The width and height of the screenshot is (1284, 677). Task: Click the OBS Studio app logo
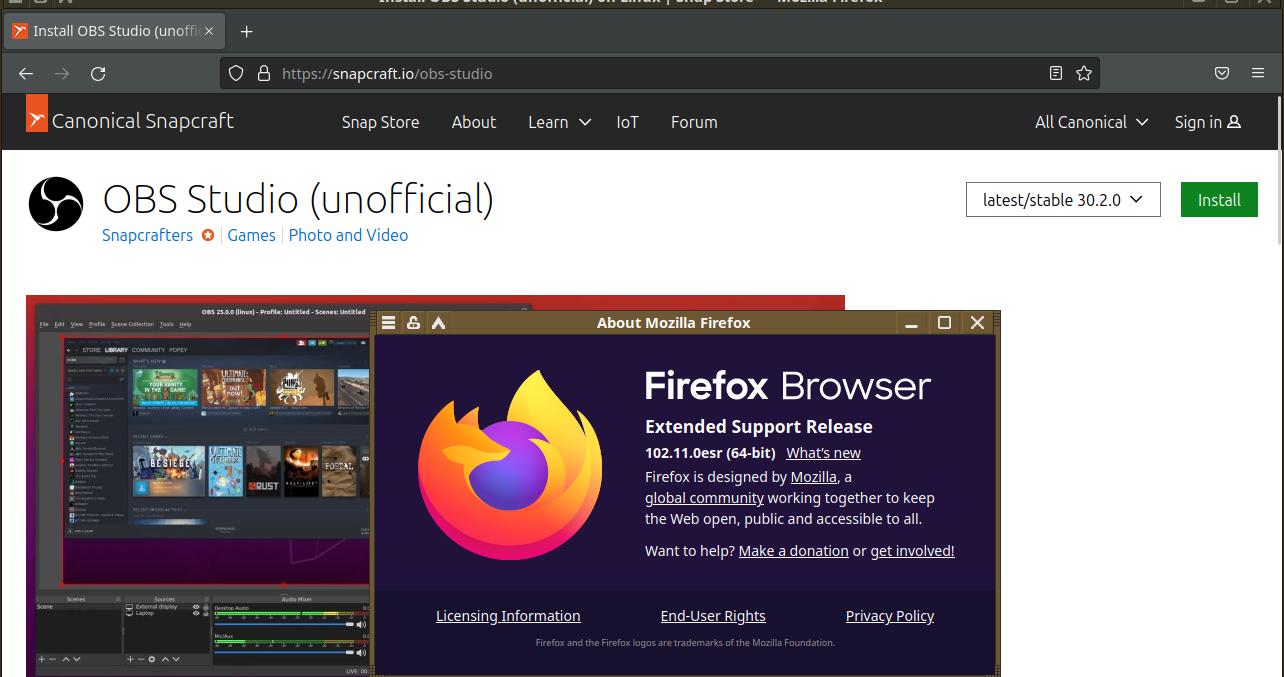point(55,204)
